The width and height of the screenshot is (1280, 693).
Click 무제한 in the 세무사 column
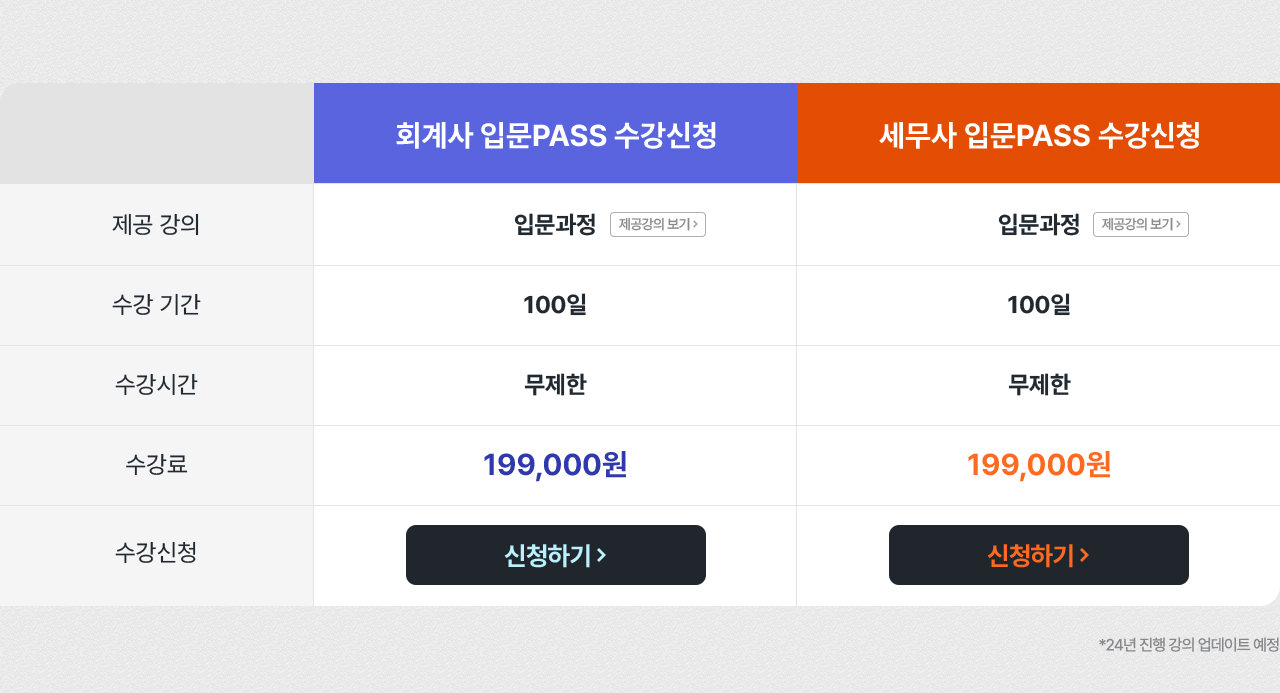tap(1039, 385)
